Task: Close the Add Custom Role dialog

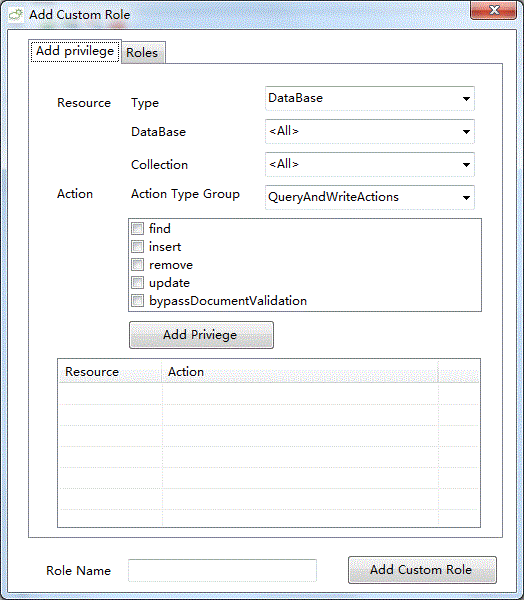Action: point(493,10)
